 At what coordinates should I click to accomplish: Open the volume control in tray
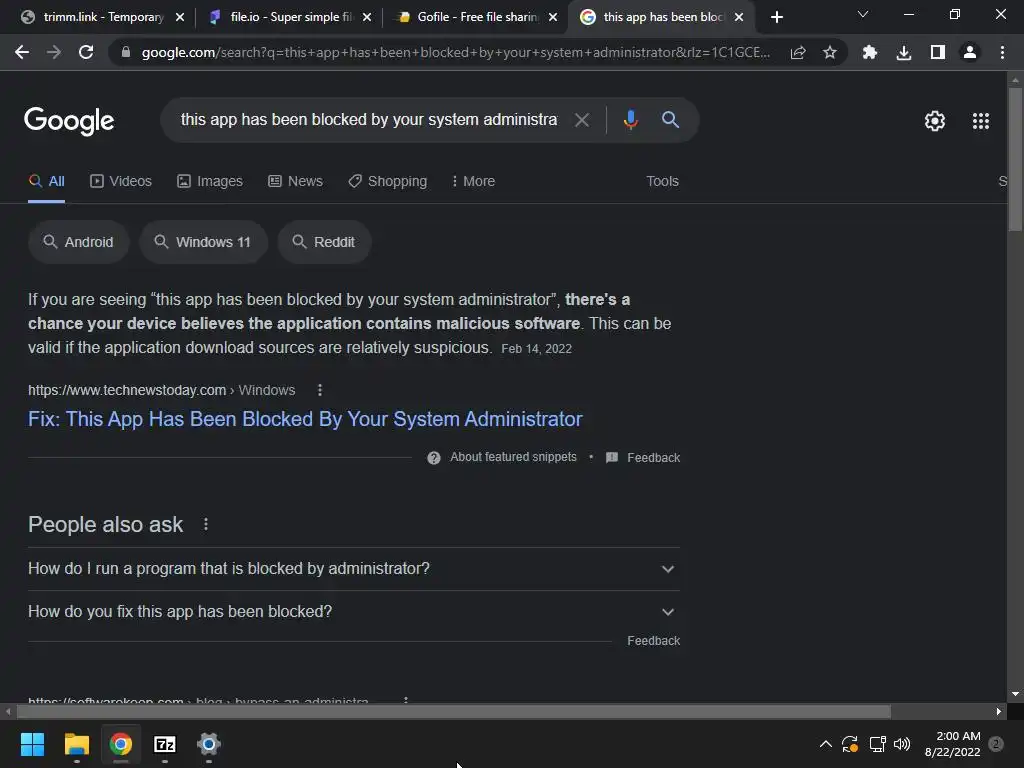click(902, 744)
